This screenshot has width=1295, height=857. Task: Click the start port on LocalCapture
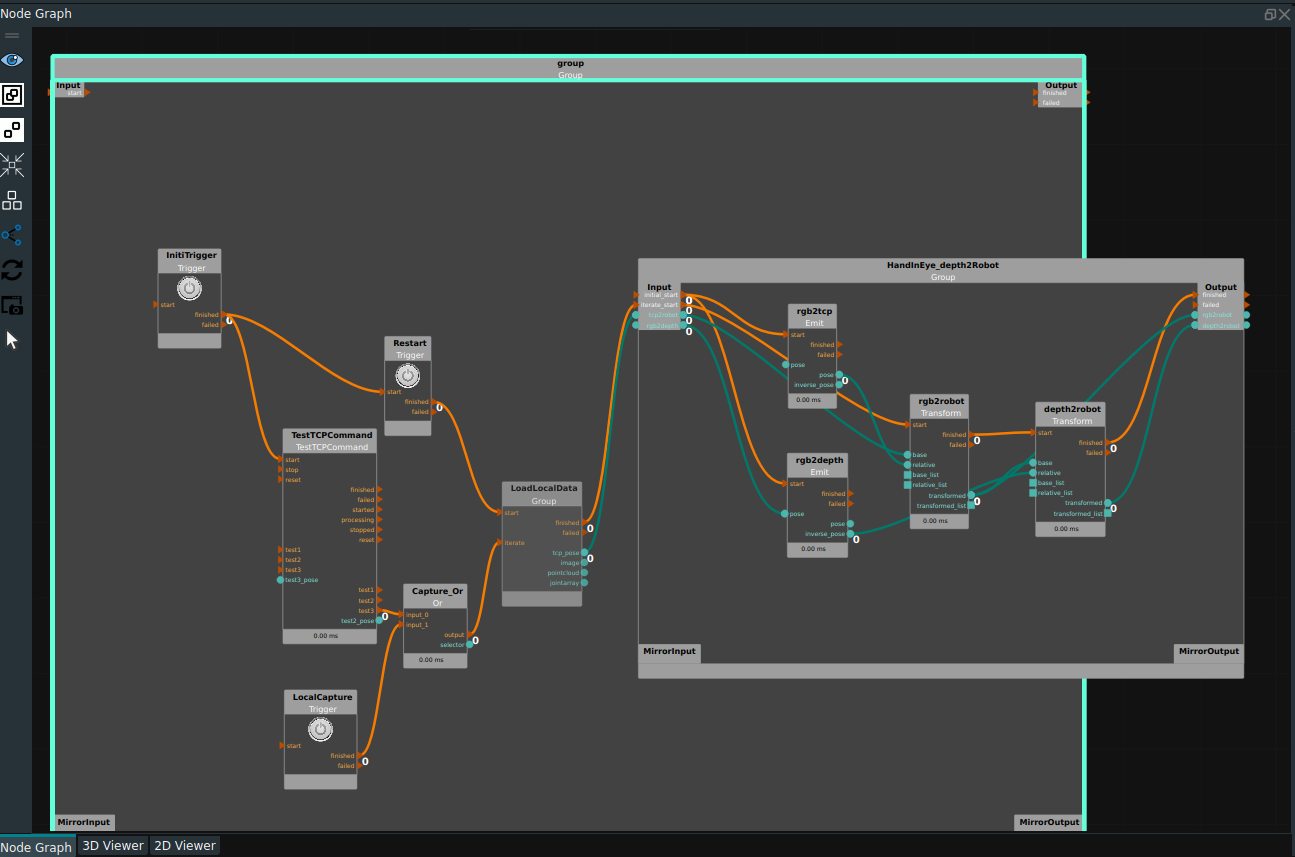click(x=283, y=746)
